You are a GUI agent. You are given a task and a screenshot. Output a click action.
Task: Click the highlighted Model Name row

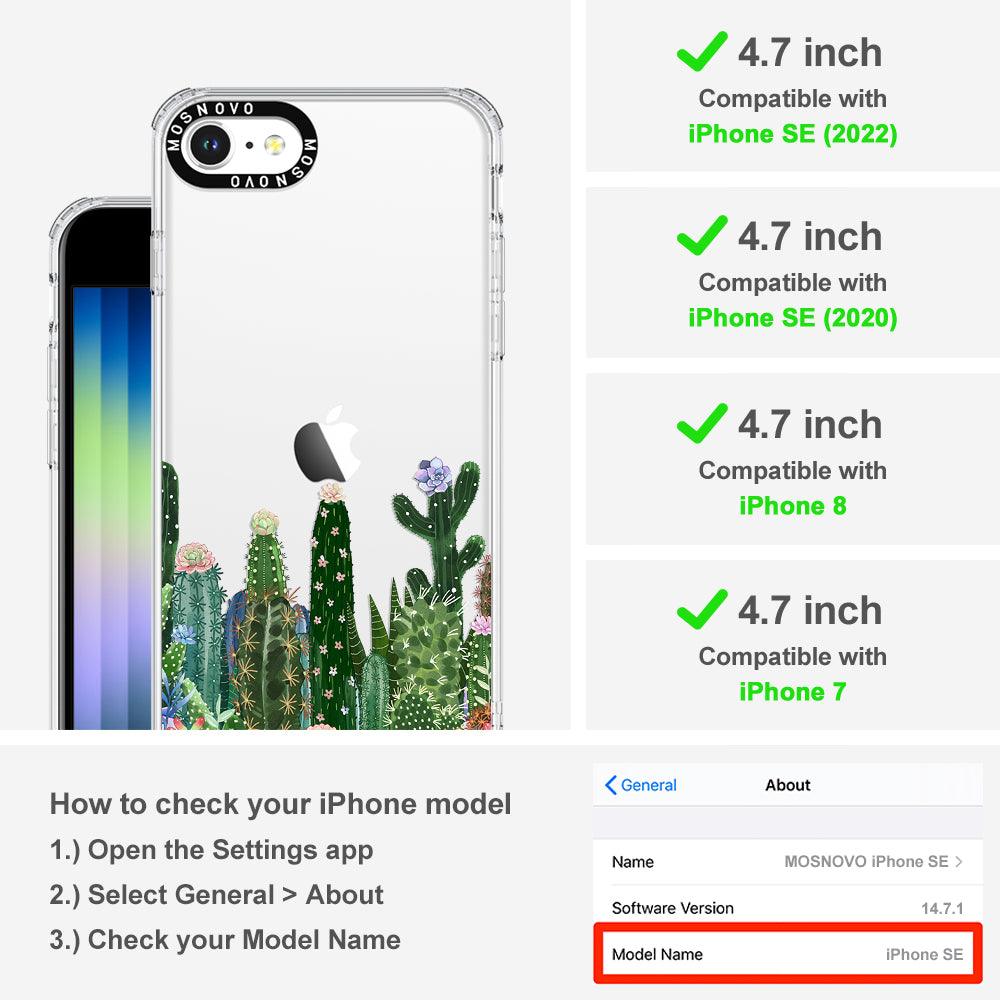pyautogui.click(x=788, y=954)
